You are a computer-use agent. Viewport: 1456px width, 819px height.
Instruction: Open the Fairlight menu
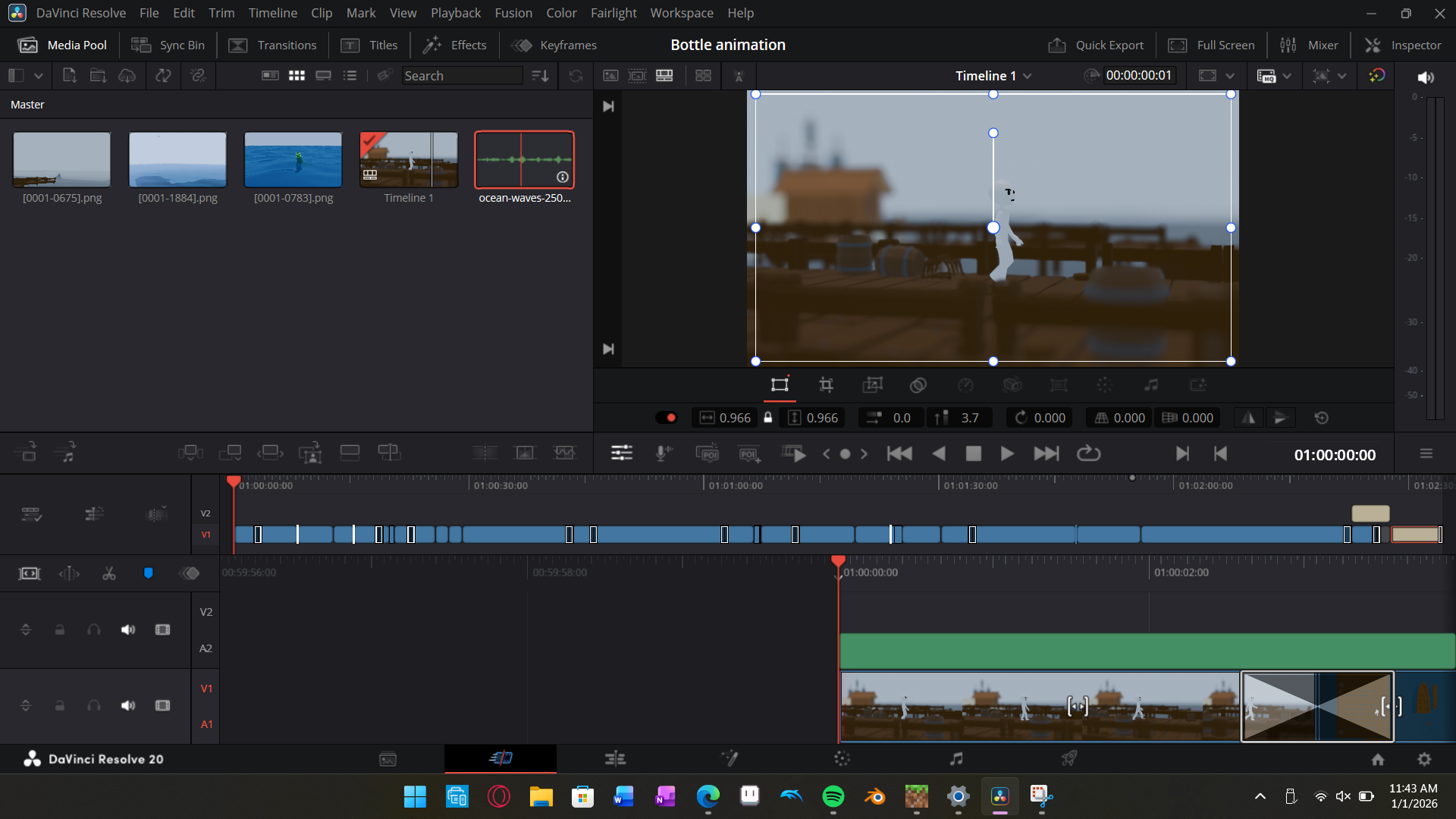coord(613,13)
